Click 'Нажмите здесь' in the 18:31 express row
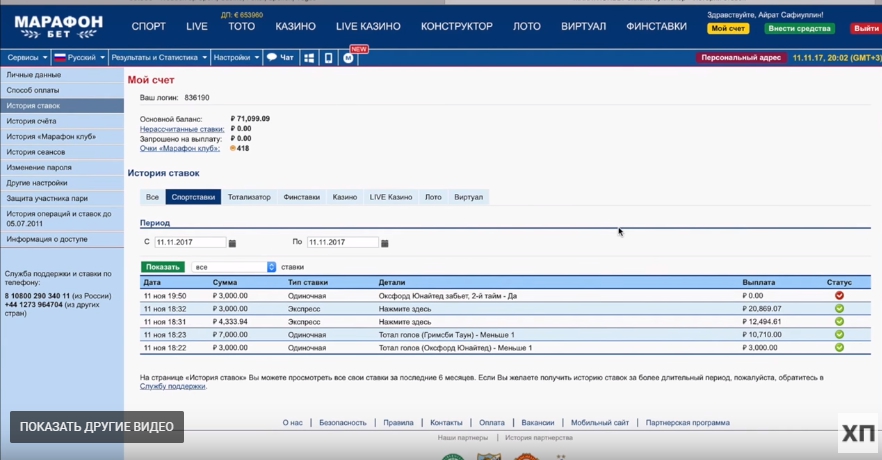 (405, 322)
